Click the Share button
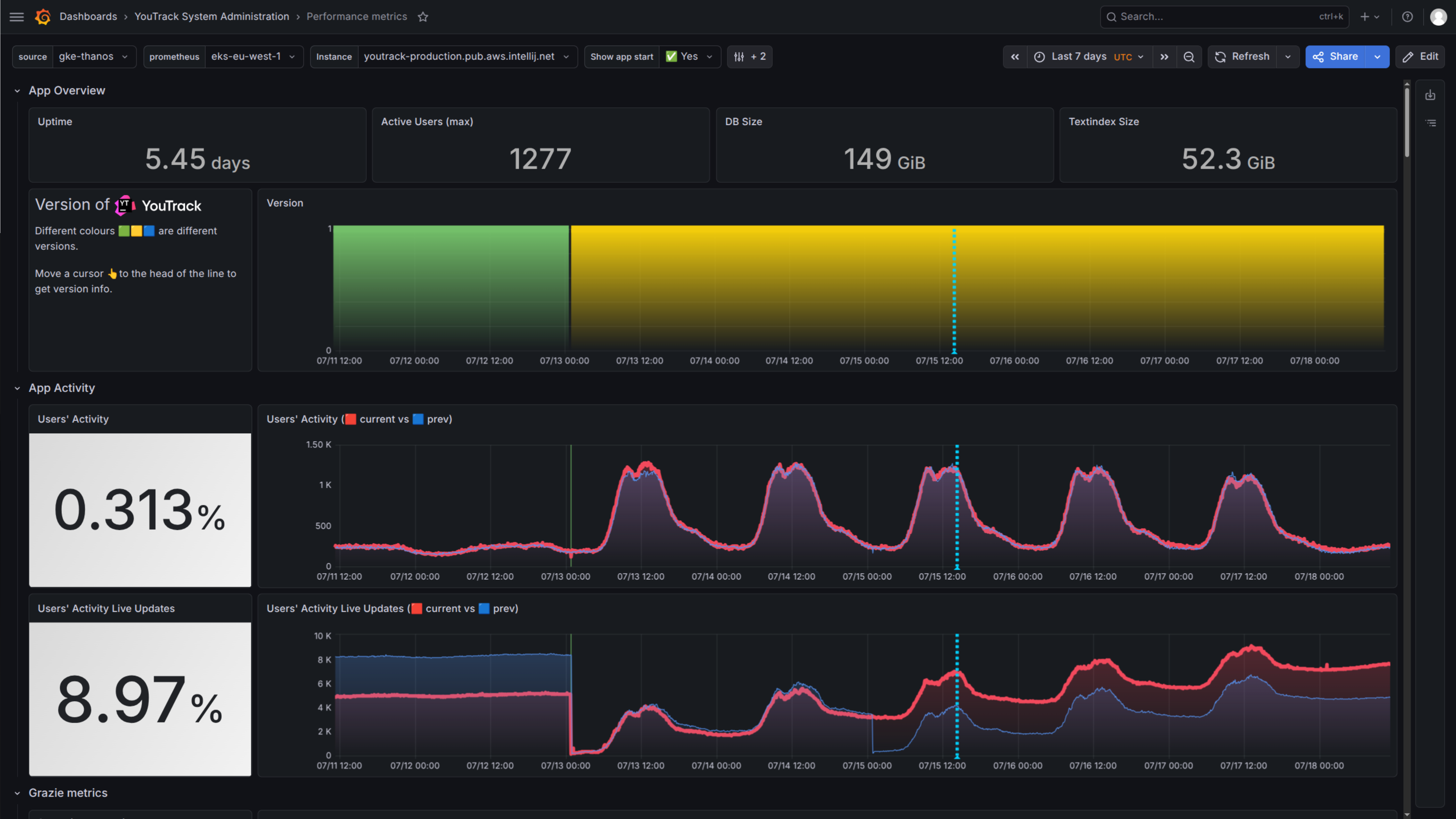Viewport: 1456px width, 819px height. [x=1336, y=57]
